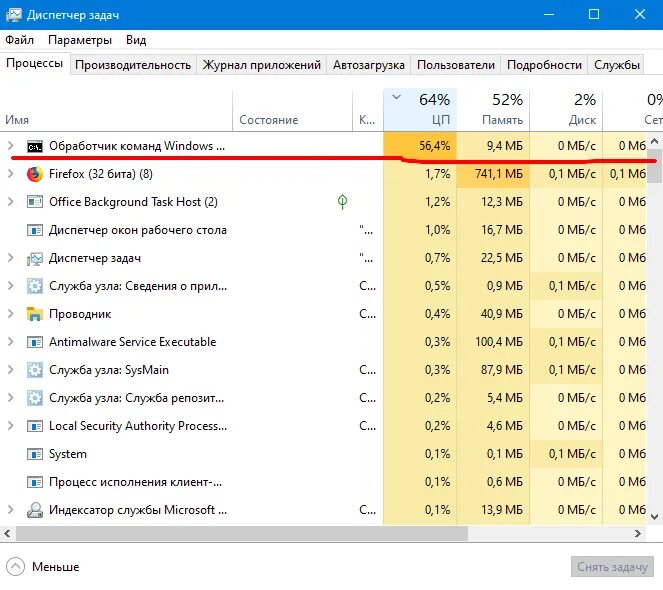Screen dimensions: 663x590
Task: Collapse details with the Меньше arrow icon
Action: click(16, 567)
